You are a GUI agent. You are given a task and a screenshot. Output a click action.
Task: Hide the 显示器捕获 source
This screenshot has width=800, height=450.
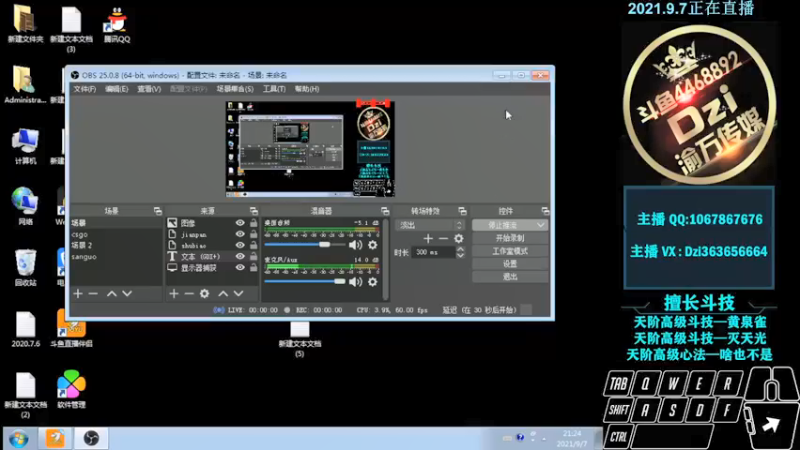[x=240, y=268]
